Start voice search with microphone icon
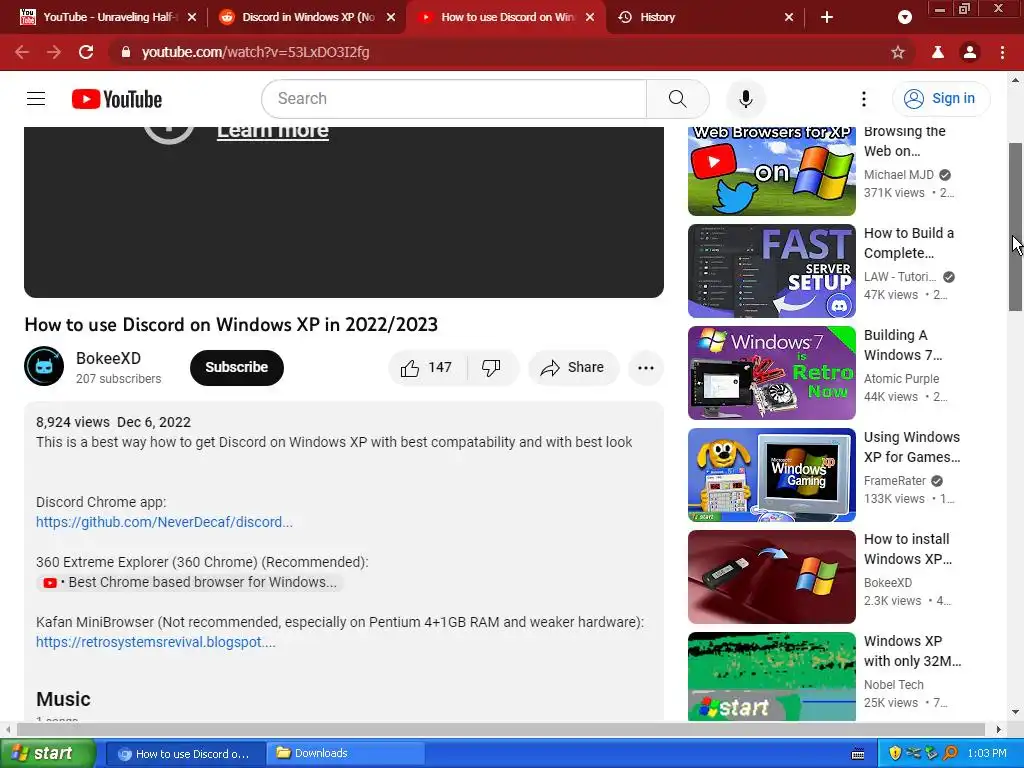Screen dimensions: 1024x768 tap(745, 99)
